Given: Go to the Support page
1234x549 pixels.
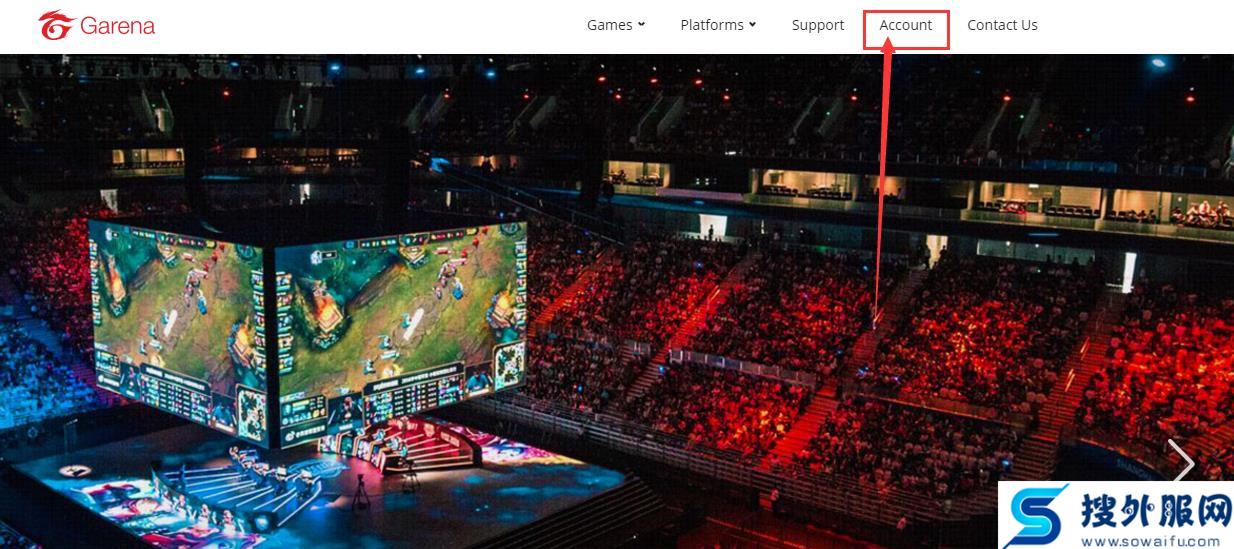Looking at the screenshot, I should pyautogui.click(x=818, y=25).
